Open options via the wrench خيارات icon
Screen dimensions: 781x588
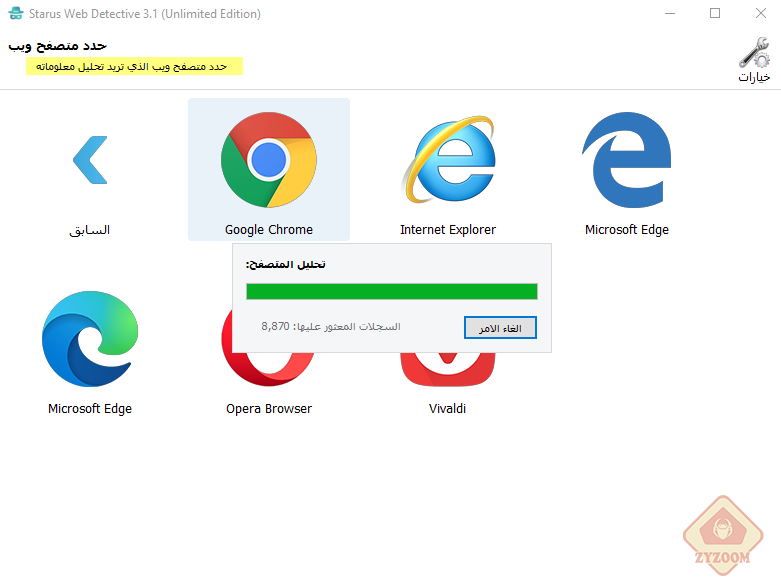tap(754, 52)
